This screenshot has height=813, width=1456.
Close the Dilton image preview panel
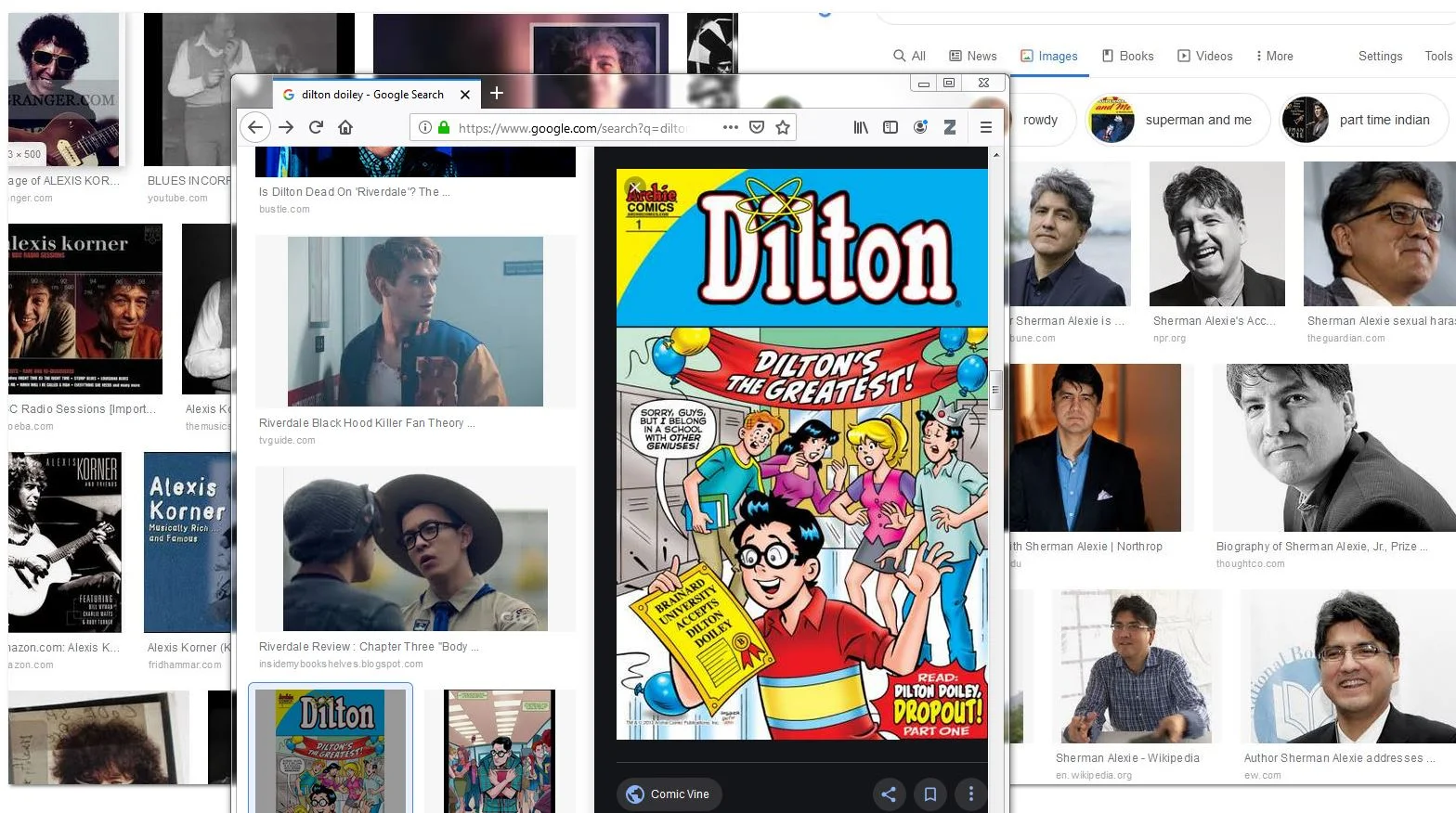[635, 187]
